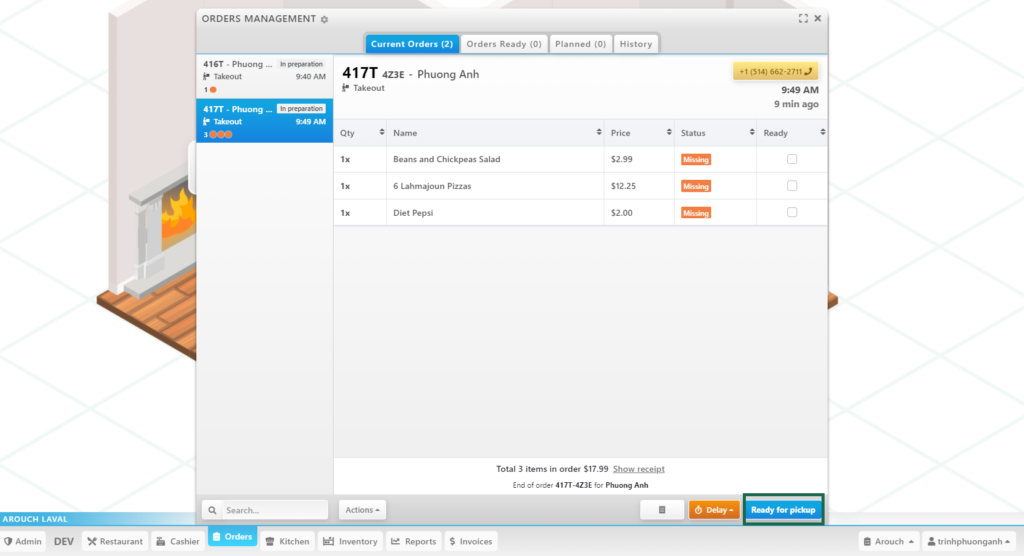Focus the order search field
This screenshot has width=1024, height=556.
pos(272,510)
